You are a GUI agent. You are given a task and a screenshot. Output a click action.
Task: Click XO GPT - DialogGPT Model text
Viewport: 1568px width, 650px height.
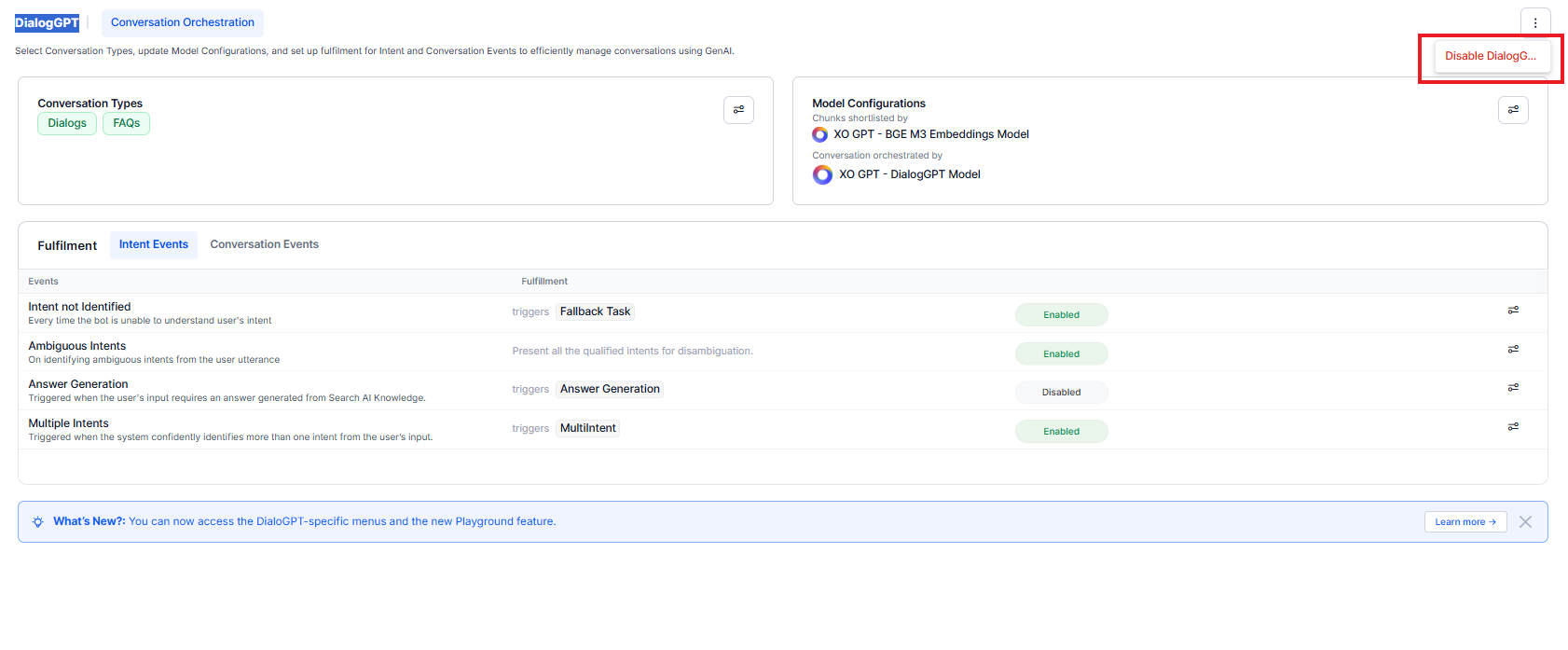click(x=910, y=174)
